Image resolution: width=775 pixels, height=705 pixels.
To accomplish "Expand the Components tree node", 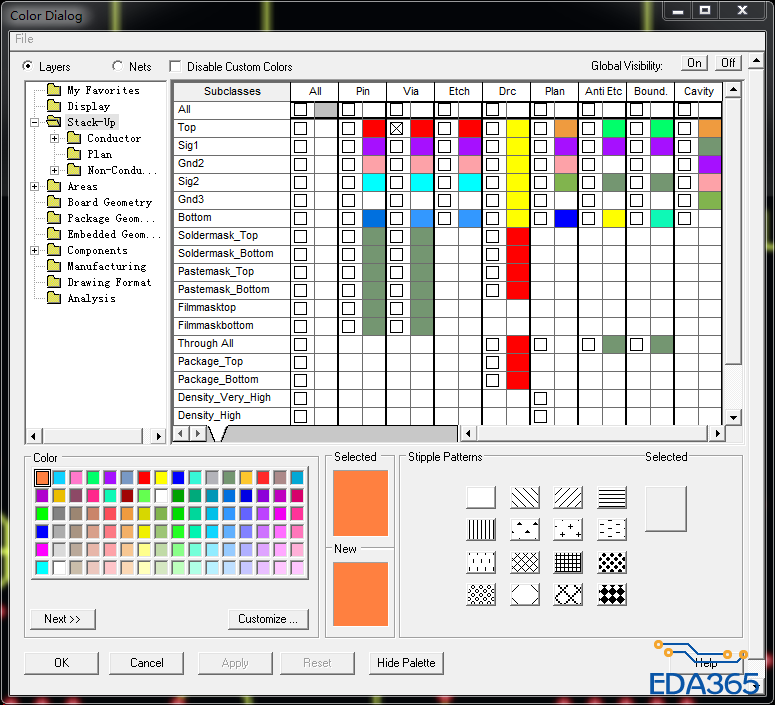I will 35,250.
